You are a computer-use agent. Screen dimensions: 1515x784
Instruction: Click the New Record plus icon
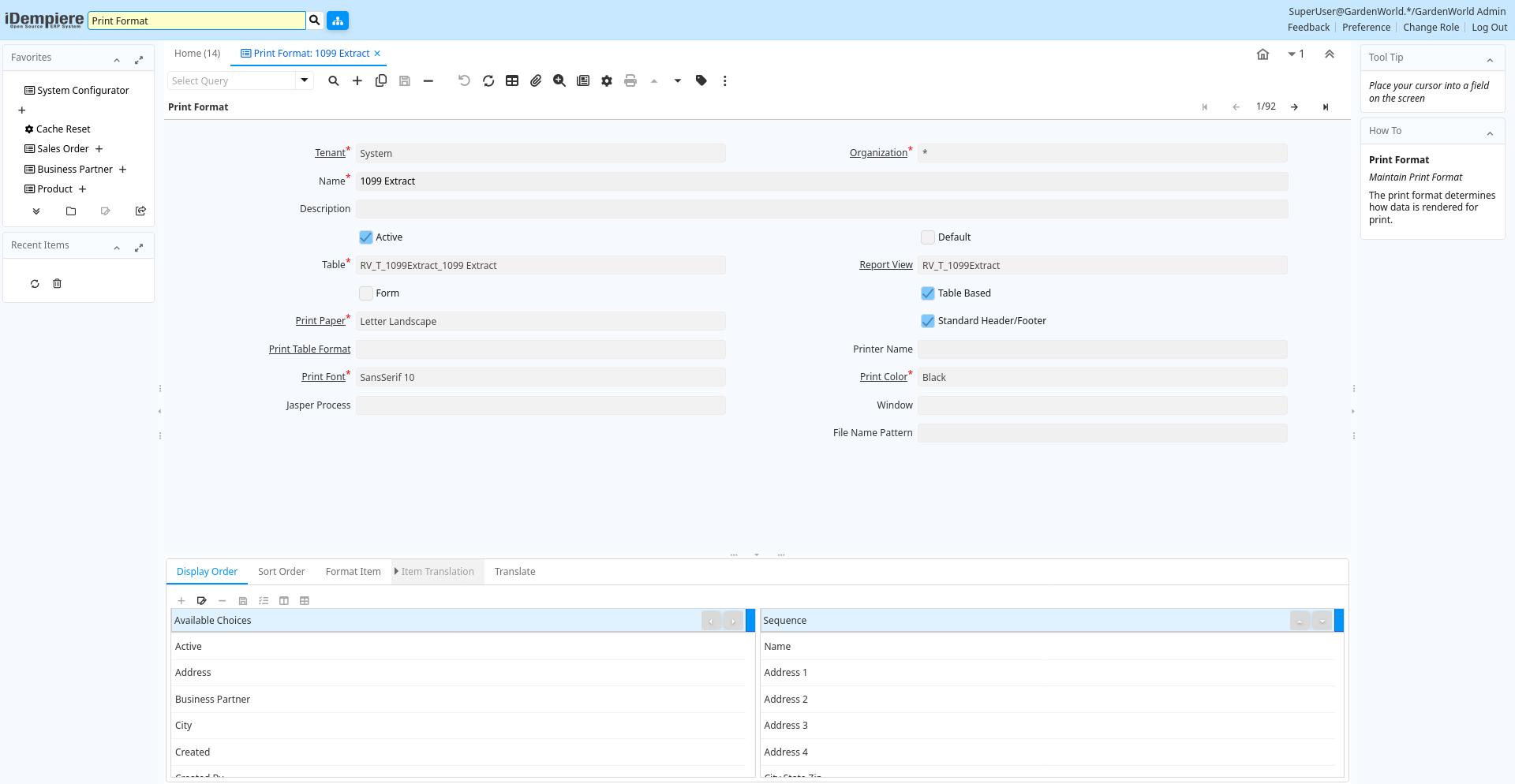(357, 80)
